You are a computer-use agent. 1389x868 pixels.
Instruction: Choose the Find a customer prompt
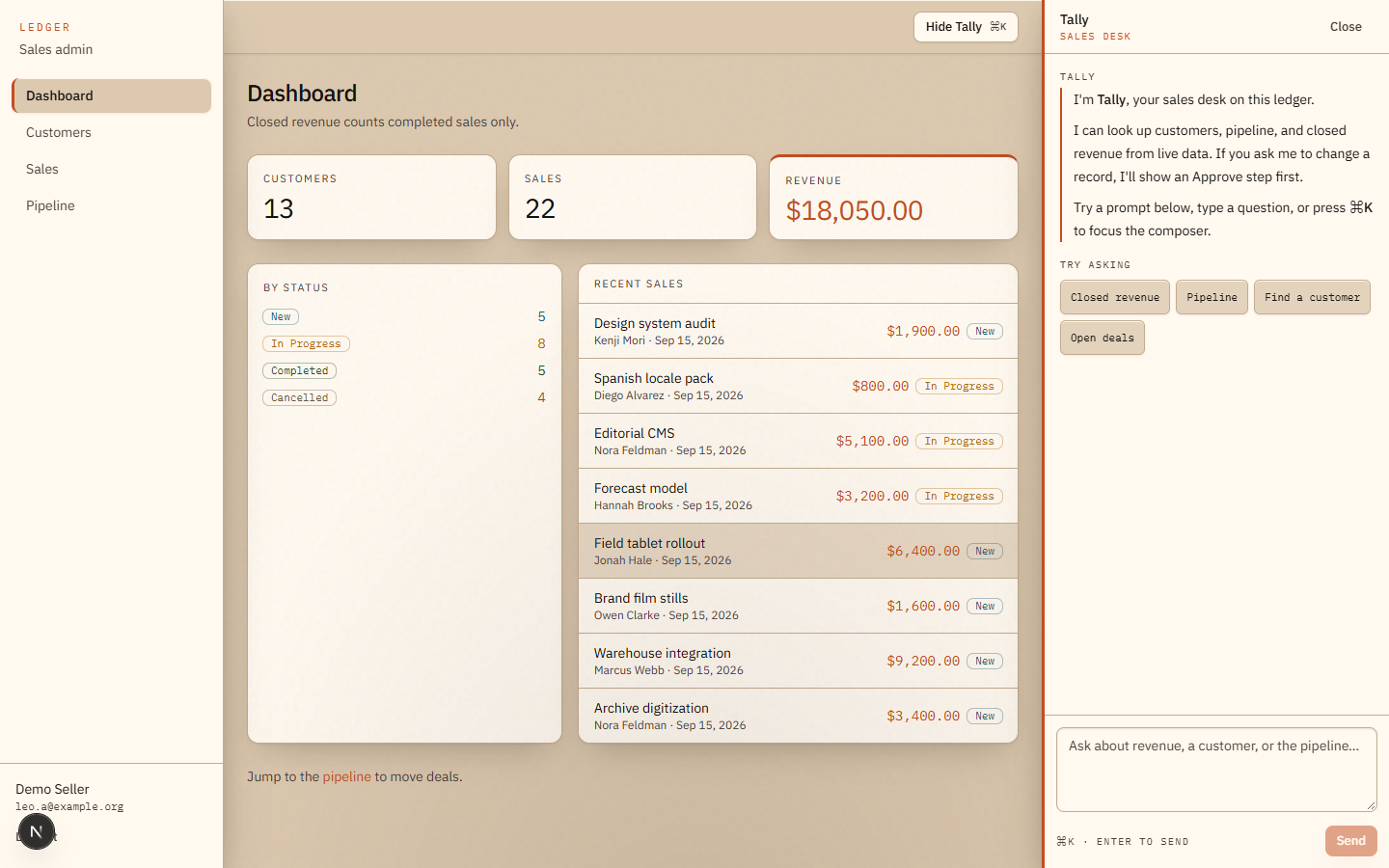pyautogui.click(x=1312, y=297)
